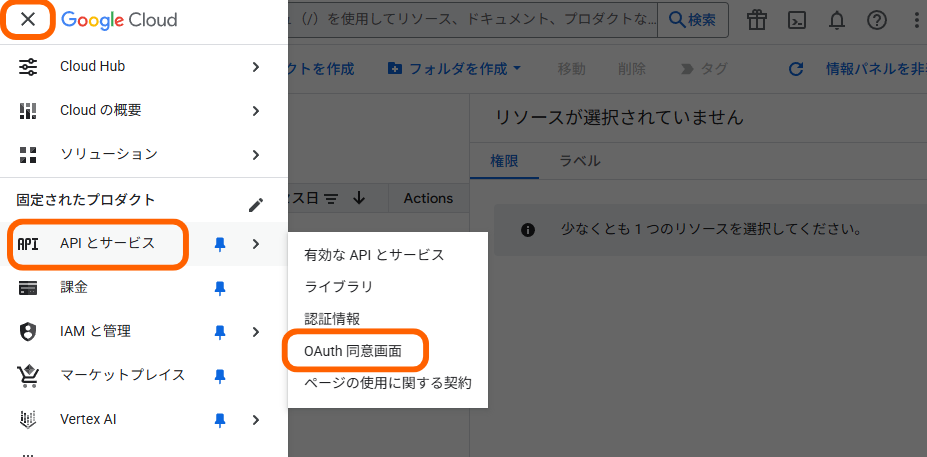Expand the ソリューション submenu chevron
The image size is (927, 457).
pyautogui.click(x=255, y=155)
